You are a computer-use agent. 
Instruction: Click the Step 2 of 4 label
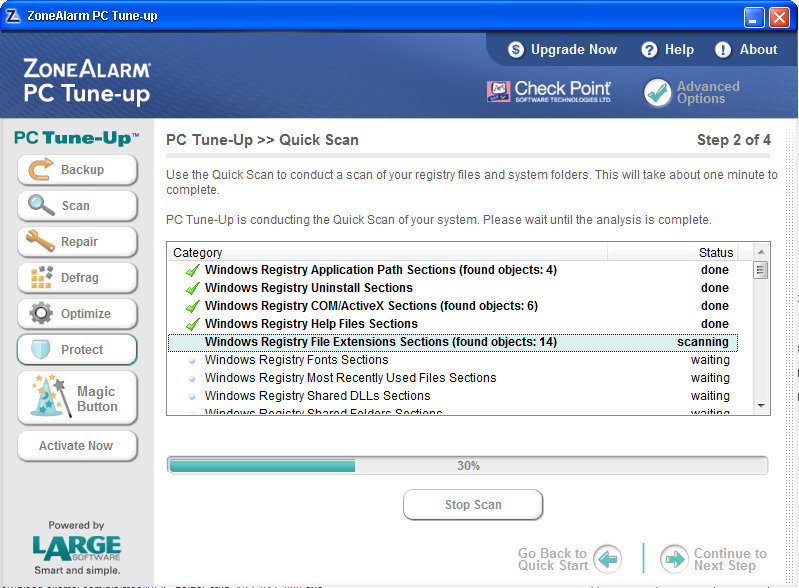[733, 140]
